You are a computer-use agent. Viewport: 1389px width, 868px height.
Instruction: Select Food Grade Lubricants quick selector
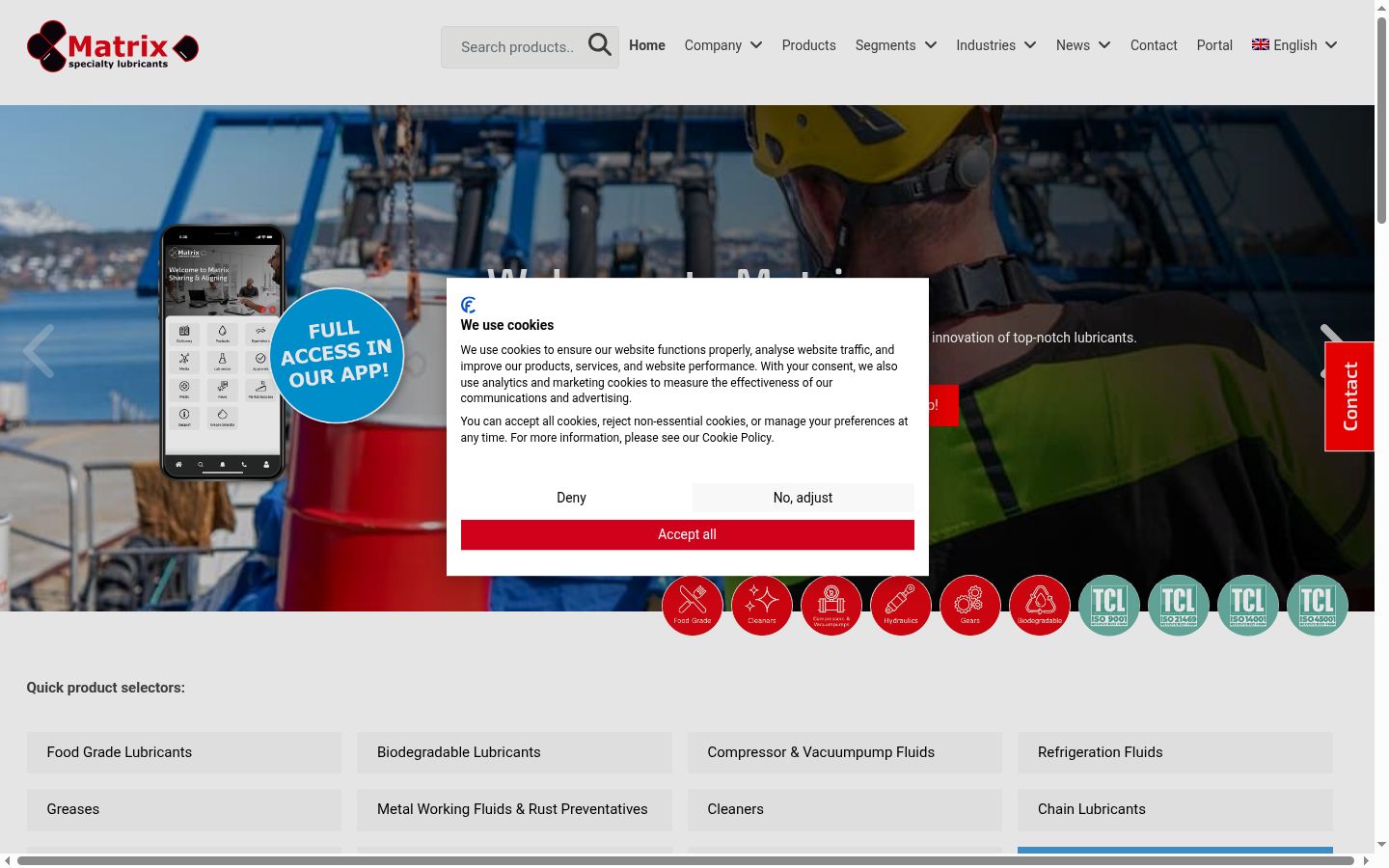tap(184, 752)
